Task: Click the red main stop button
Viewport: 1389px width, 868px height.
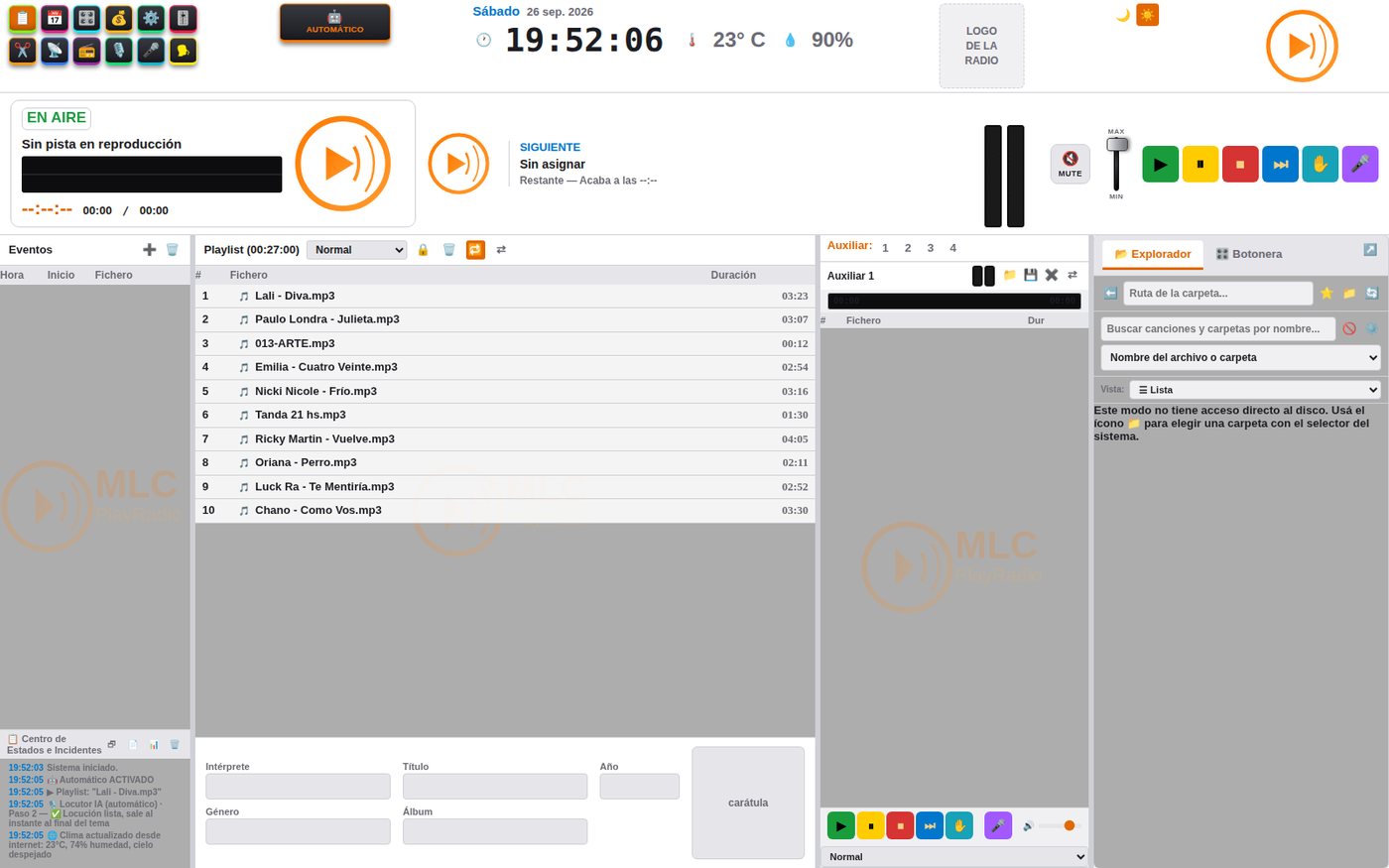Action: click(1240, 164)
